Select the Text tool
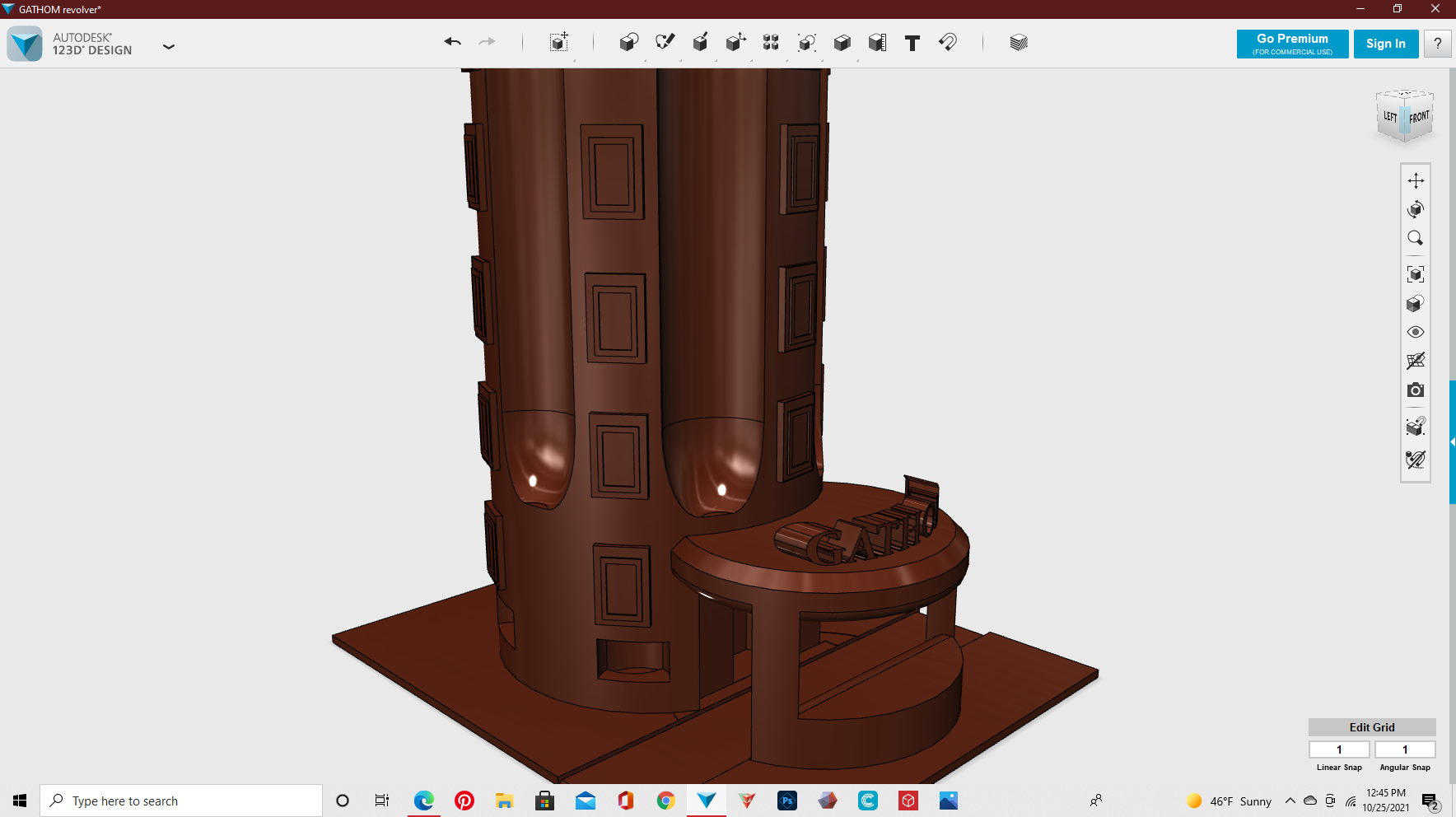The height and width of the screenshot is (817, 1456). pyautogui.click(x=912, y=43)
